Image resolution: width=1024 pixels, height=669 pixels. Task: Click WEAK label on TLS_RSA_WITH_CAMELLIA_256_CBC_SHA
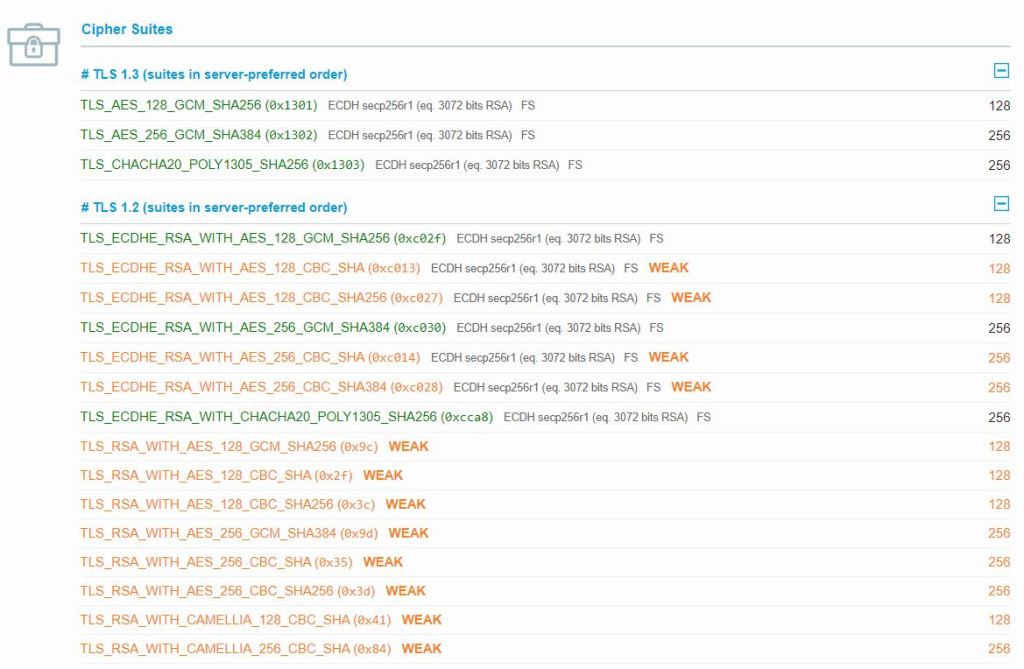pos(421,649)
